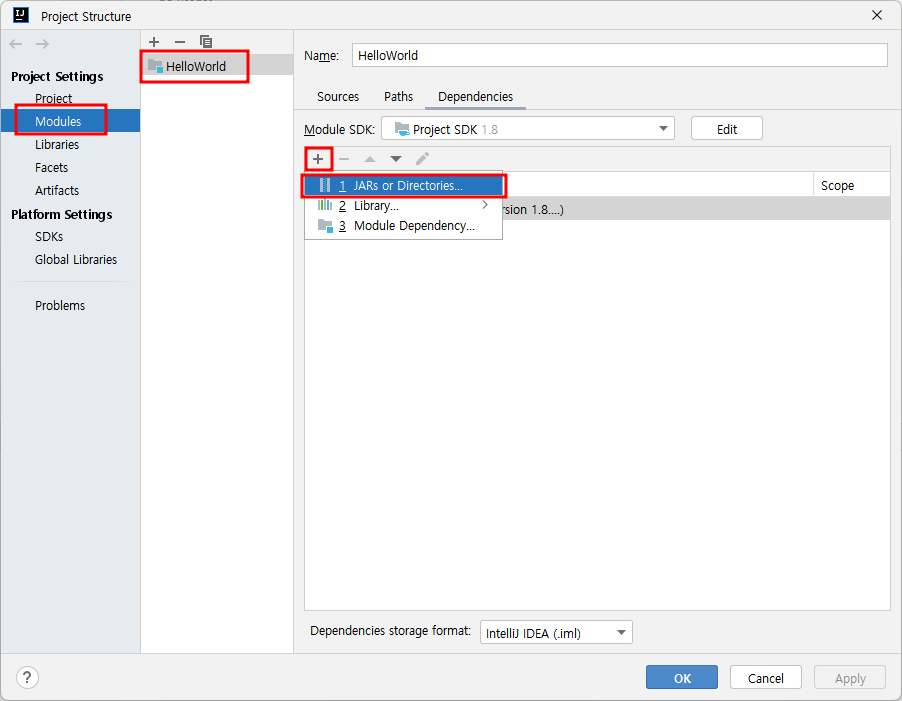The height and width of the screenshot is (701, 902).
Task: Expand the Library submenu arrow
Action: [x=485, y=205]
